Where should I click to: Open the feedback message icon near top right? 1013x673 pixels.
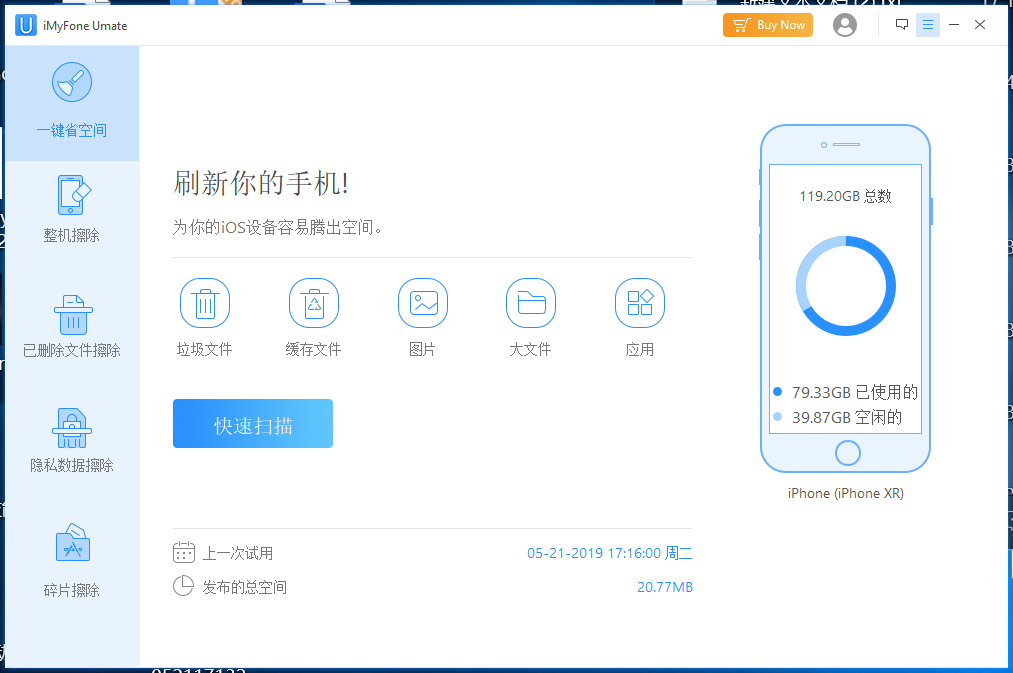click(x=902, y=23)
